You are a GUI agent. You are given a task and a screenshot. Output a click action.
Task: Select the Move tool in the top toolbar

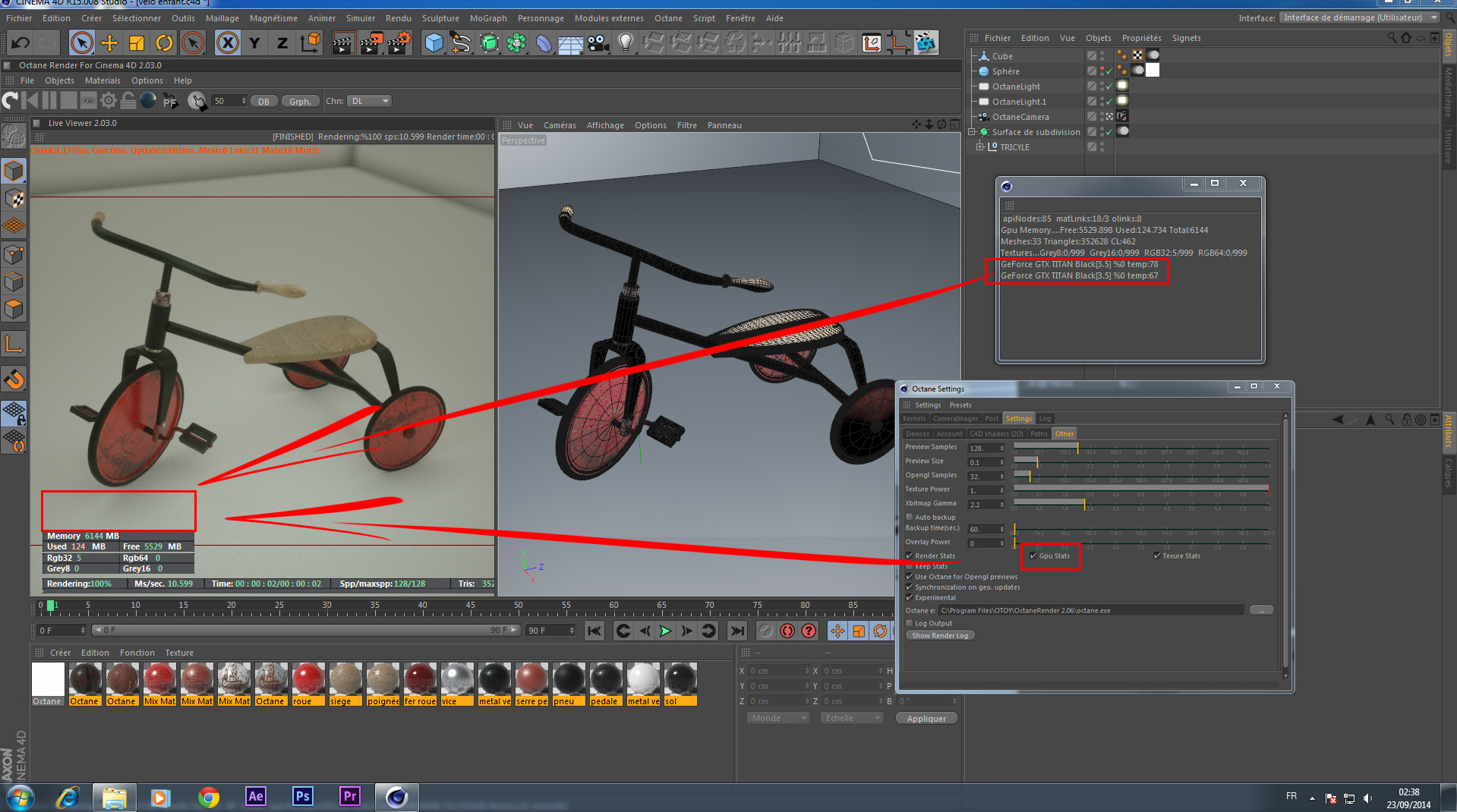(x=109, y=43)
